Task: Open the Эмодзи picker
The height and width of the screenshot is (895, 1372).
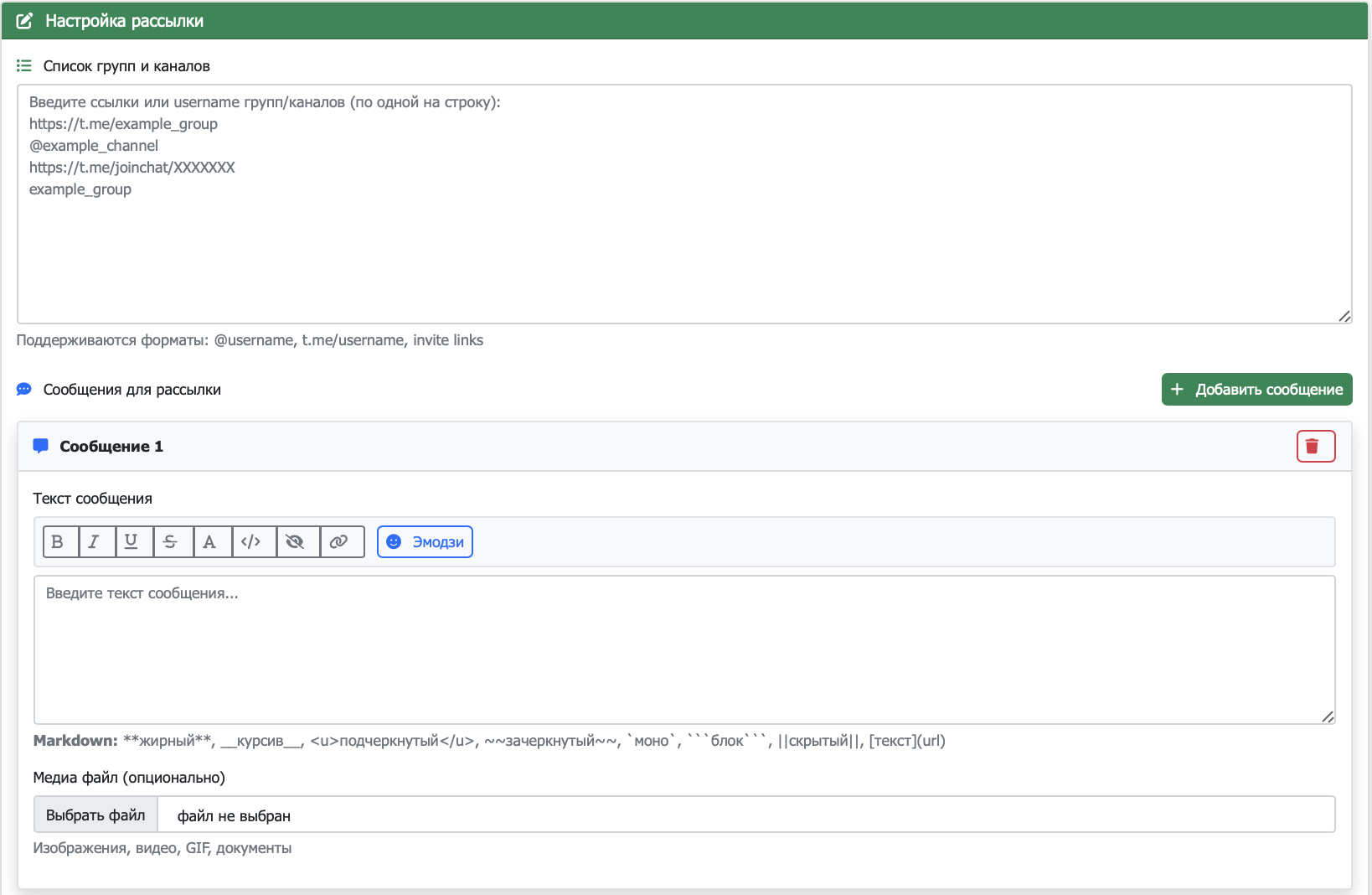Action: [x=425, y=542]
